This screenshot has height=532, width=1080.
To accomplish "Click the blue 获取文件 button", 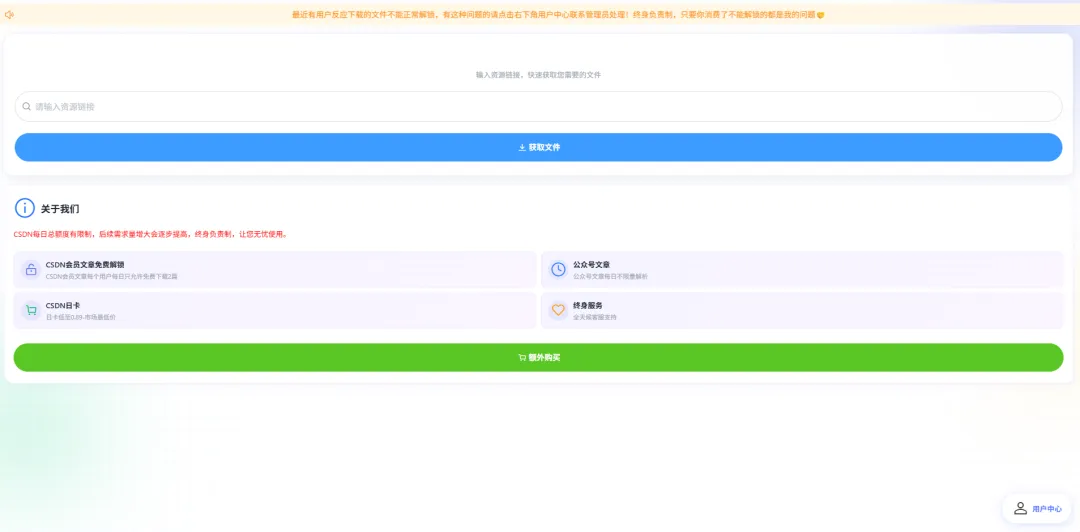I will tap(539, 147).
